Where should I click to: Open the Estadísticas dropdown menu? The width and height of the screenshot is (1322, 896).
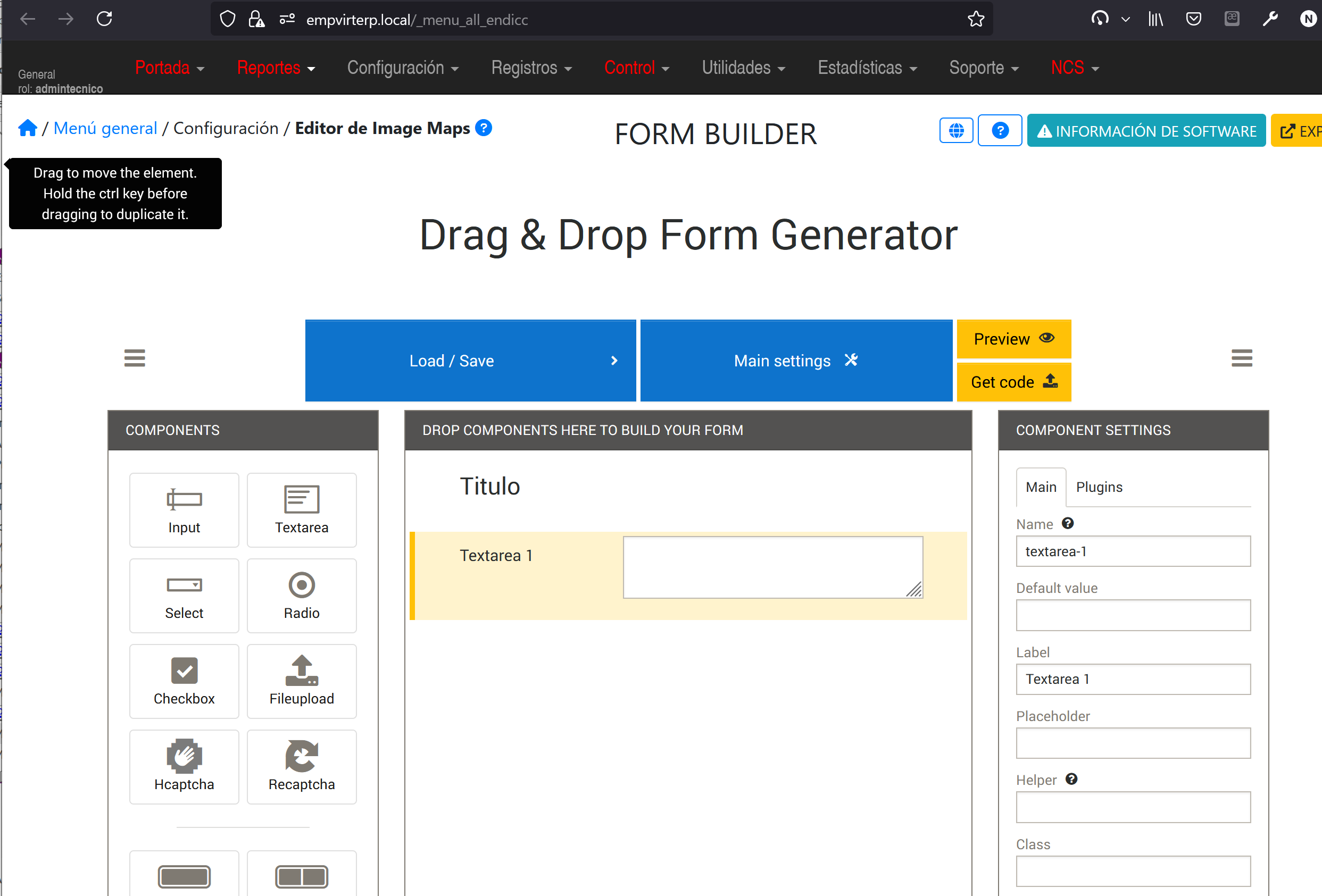[x=867, y=68]
